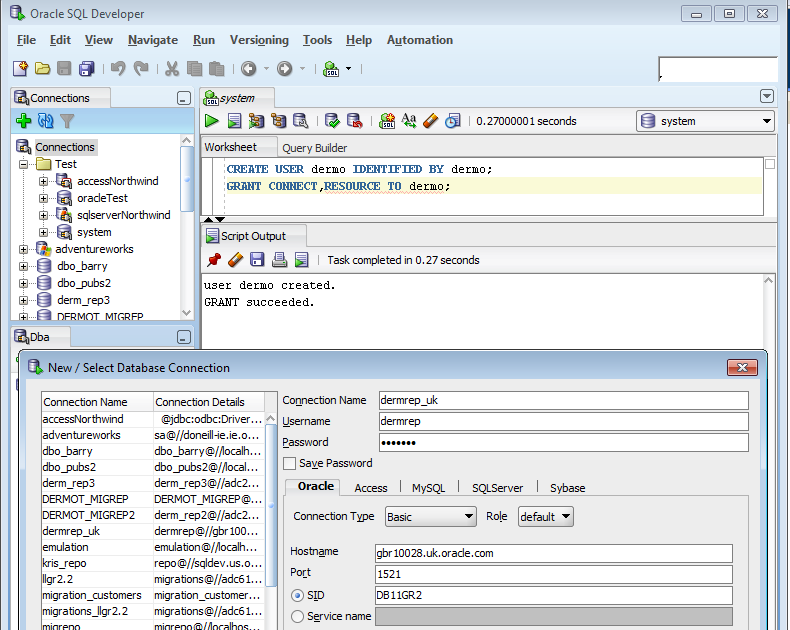Minimize the Dba panel
The width and height of the screenshot is (790, 630).
tap(184, 337)
